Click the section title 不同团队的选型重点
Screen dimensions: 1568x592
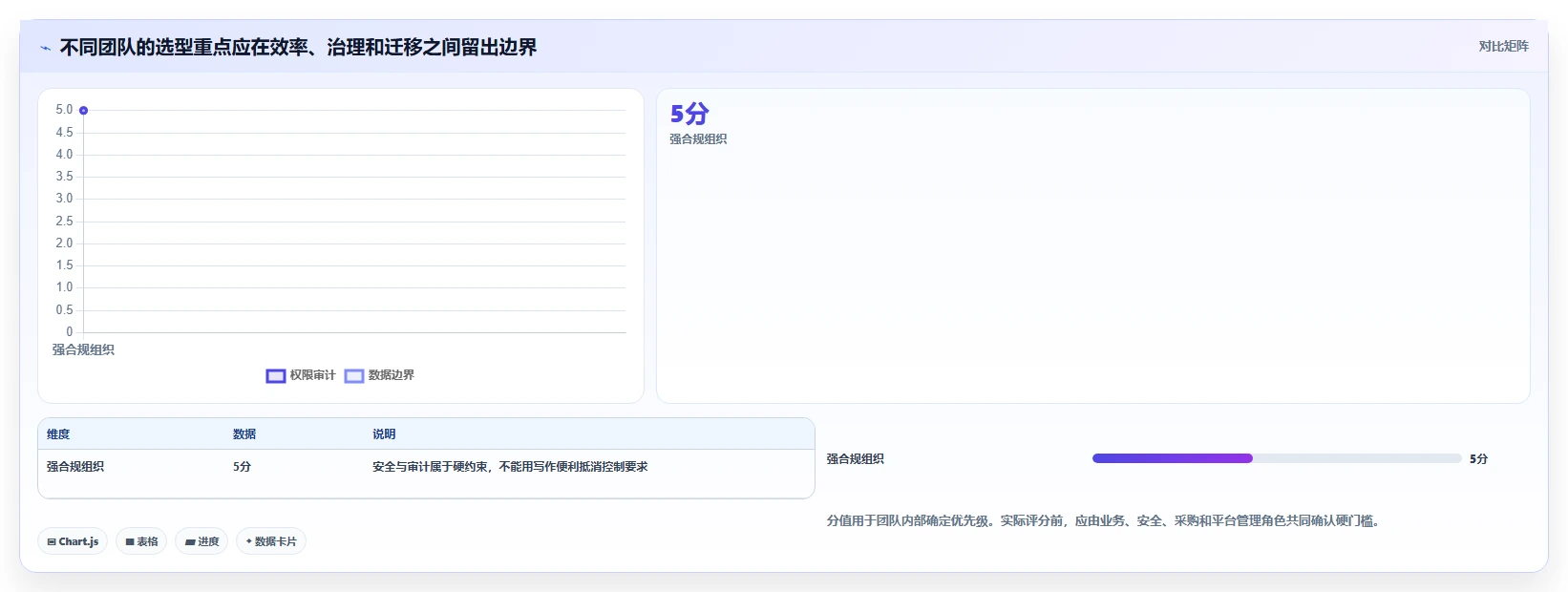click(298, 48)
